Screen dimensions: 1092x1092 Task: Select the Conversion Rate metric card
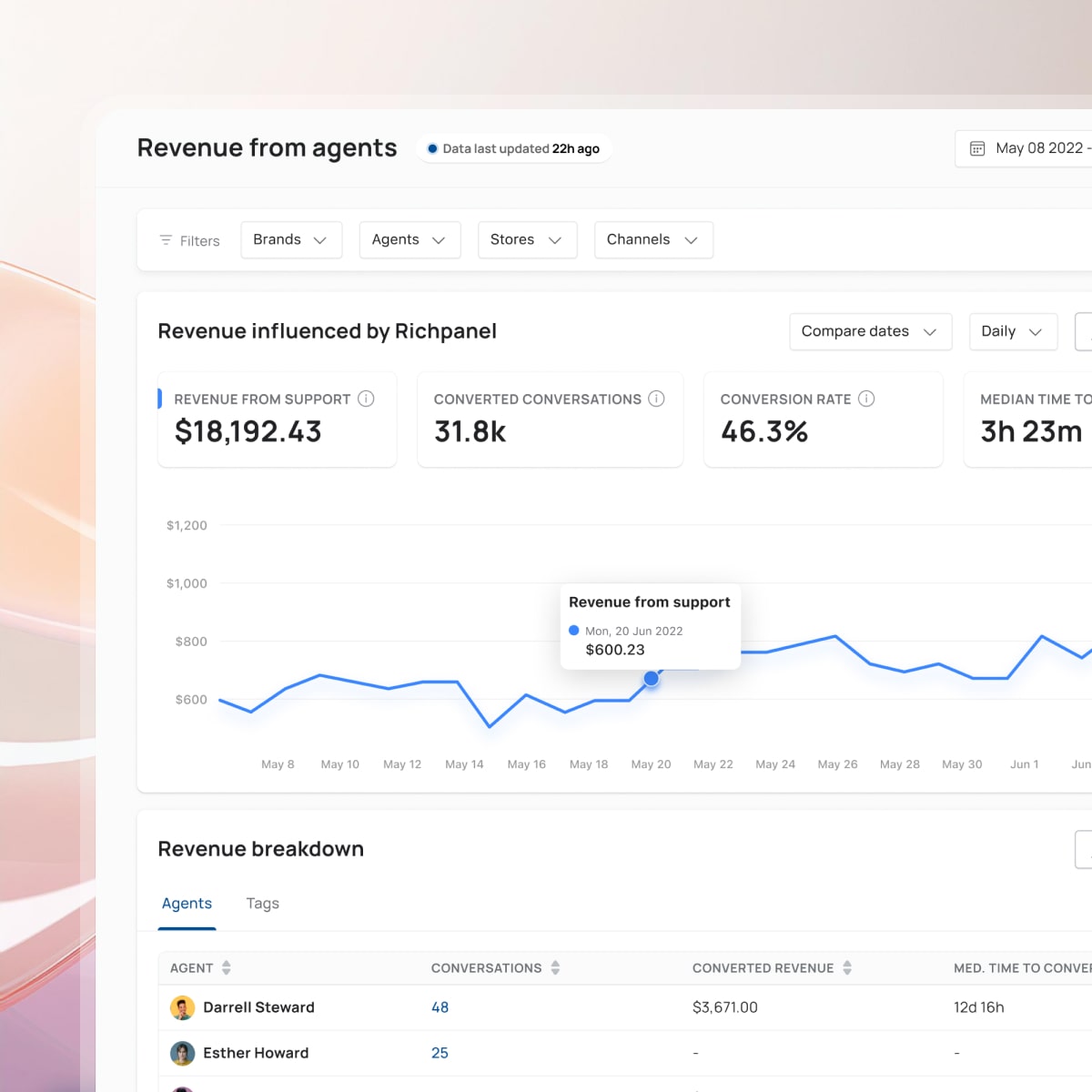point(823,420)
